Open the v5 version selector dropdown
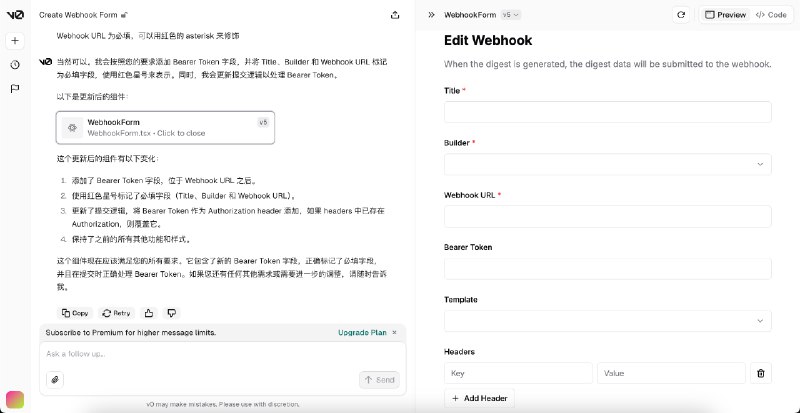This screenshot has height=413, width=800. (x=511, y=15)
